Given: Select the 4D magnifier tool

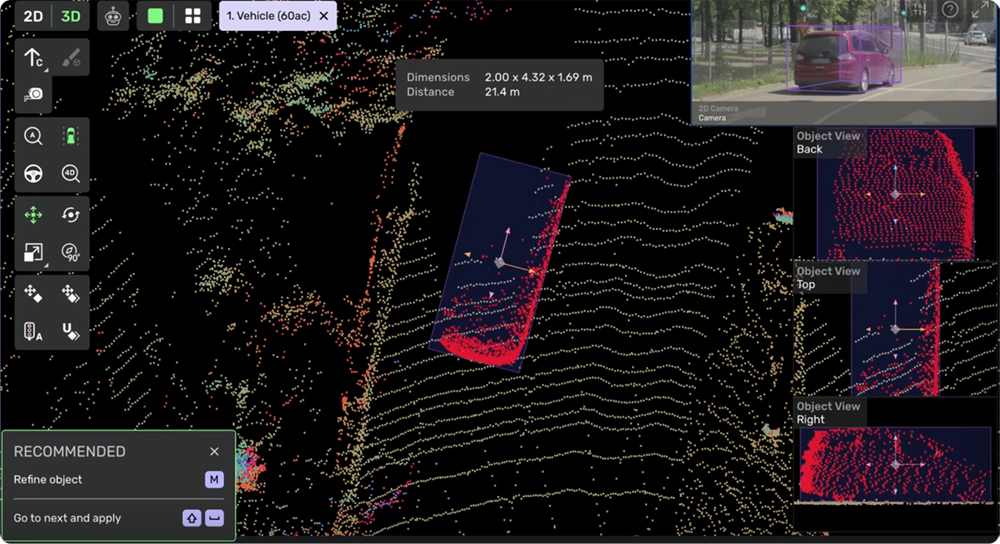Looking at the screenshot, I should click(70, 173).
